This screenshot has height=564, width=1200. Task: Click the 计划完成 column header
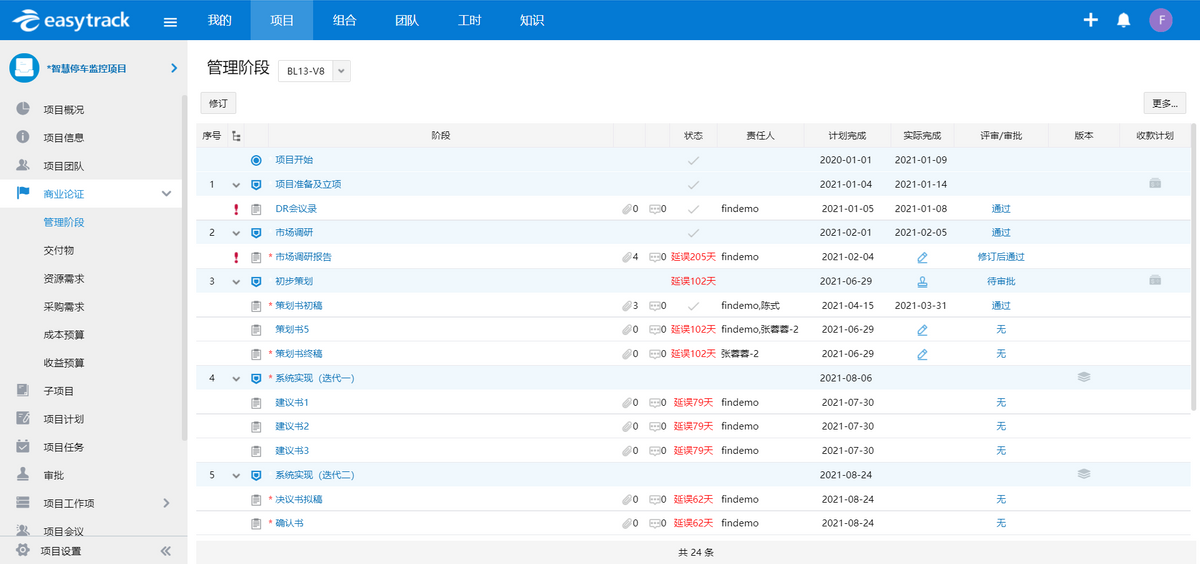(x=847, y=135)
